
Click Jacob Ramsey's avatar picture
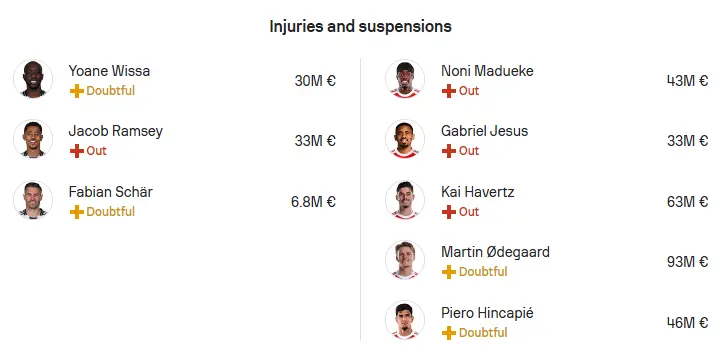coord(33,139)
